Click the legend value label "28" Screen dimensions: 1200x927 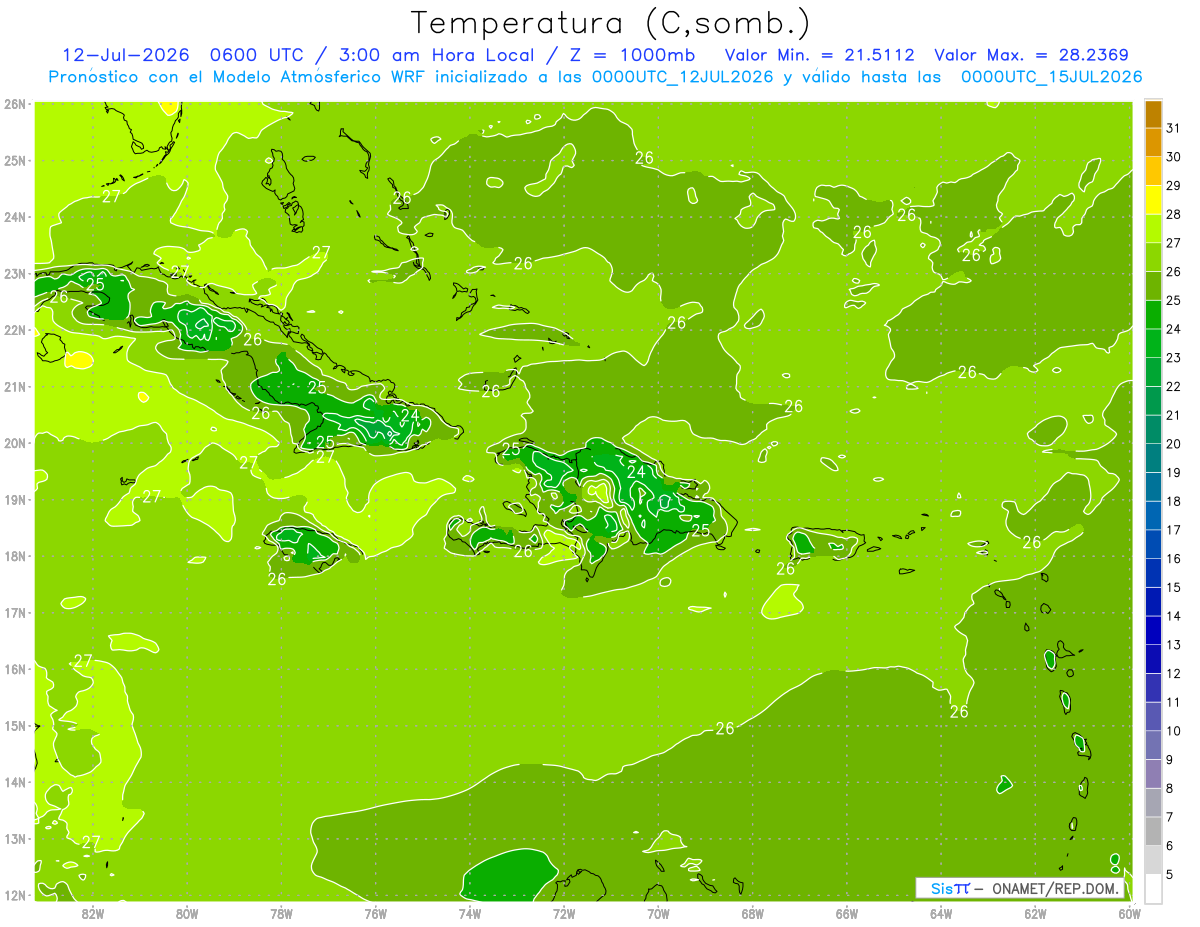[1174, 214]
